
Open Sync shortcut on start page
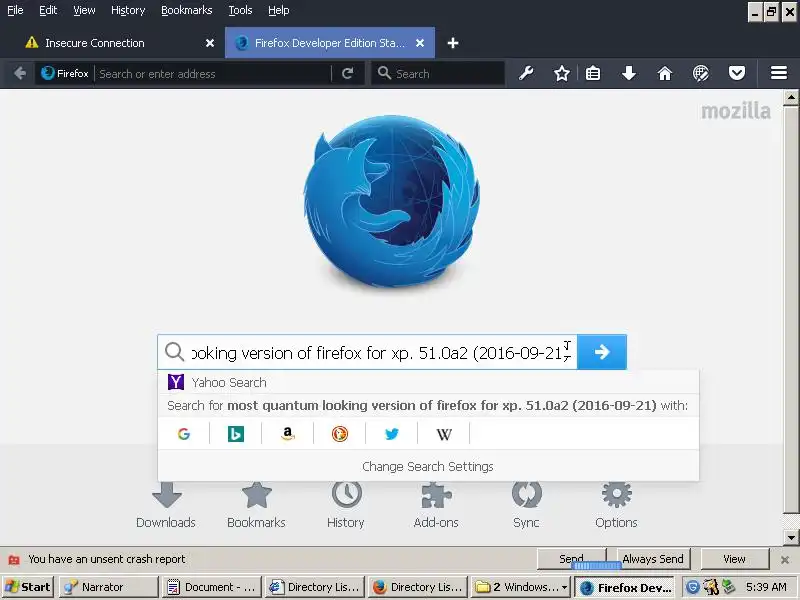526,506
